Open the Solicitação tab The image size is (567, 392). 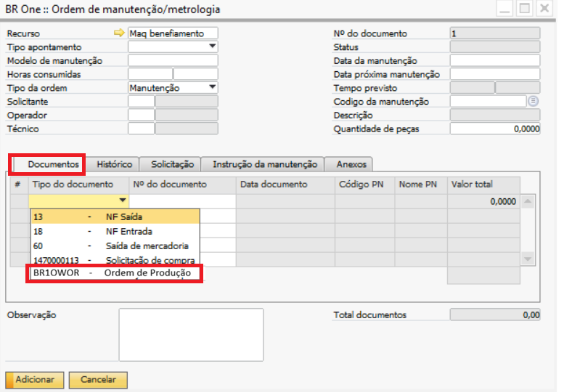(x=172, y=164)
